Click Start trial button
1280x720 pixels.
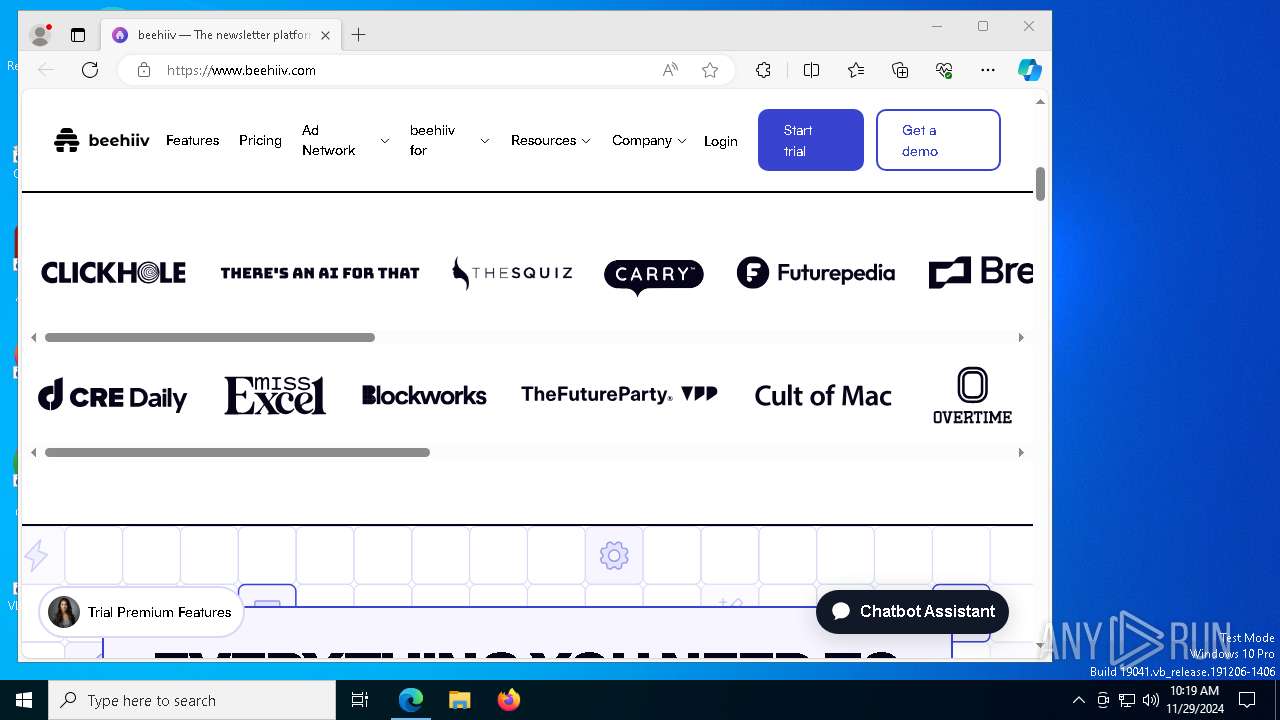click(x=811, y=140)
